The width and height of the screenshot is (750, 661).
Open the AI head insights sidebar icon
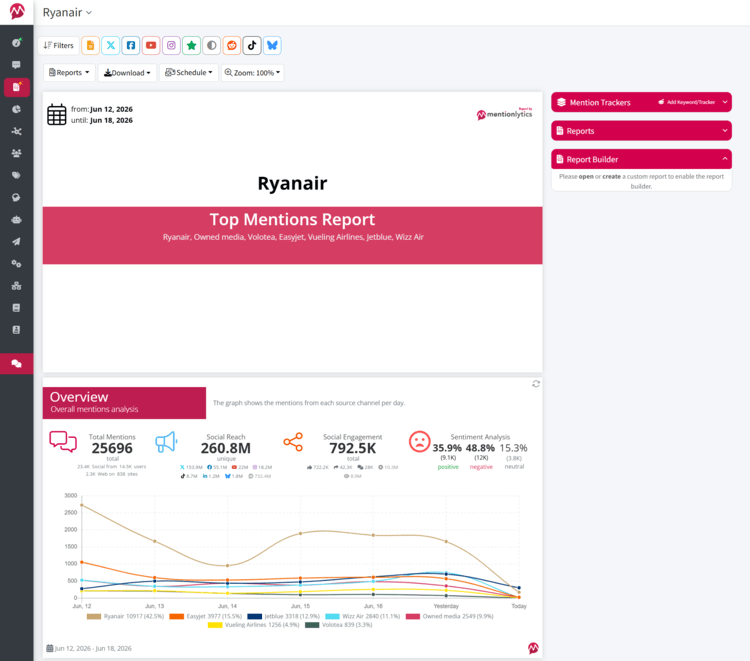click(x=16, y=198)
